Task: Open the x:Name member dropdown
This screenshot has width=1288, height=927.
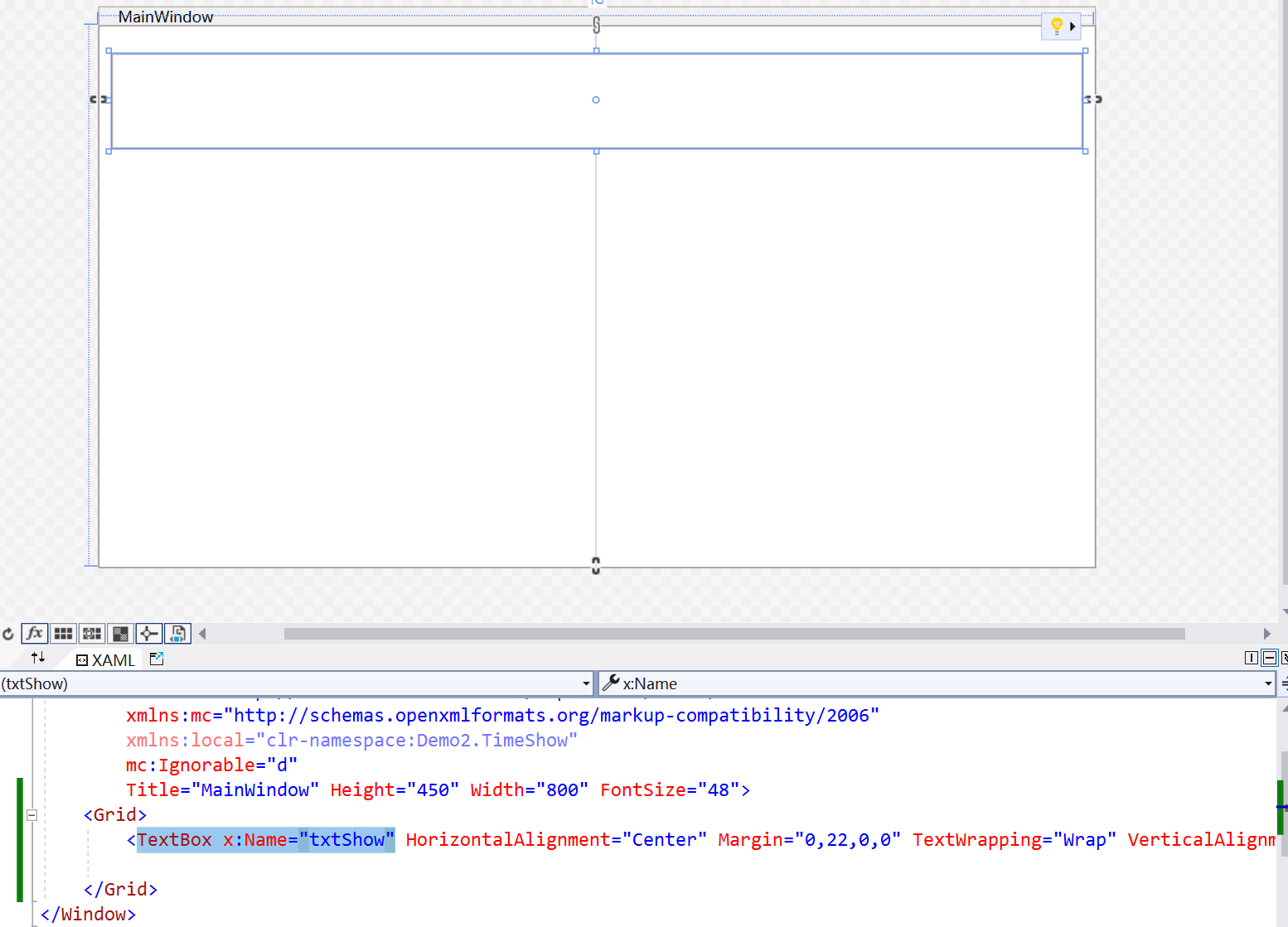Action: tap(1268, 683)
